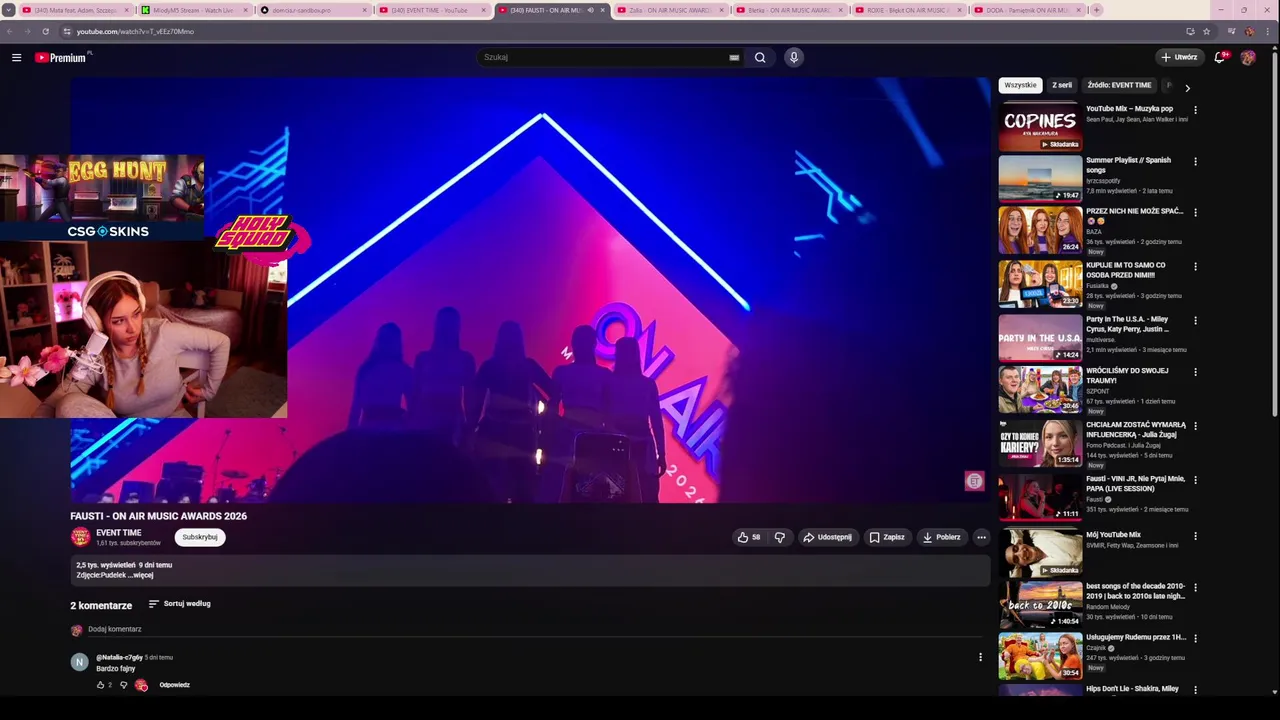Open the Party In The U.S.A. thumbnail

[1040, 338]
